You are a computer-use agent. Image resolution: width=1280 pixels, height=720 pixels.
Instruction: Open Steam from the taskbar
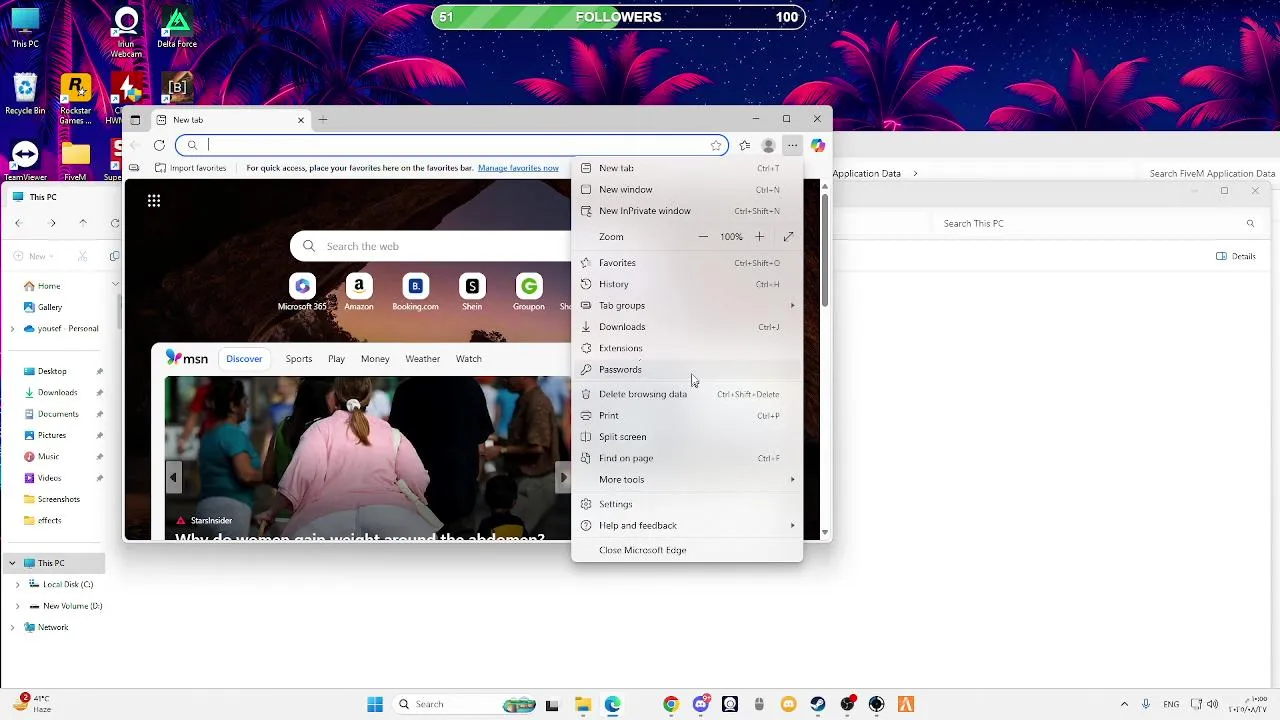point(818,704)
